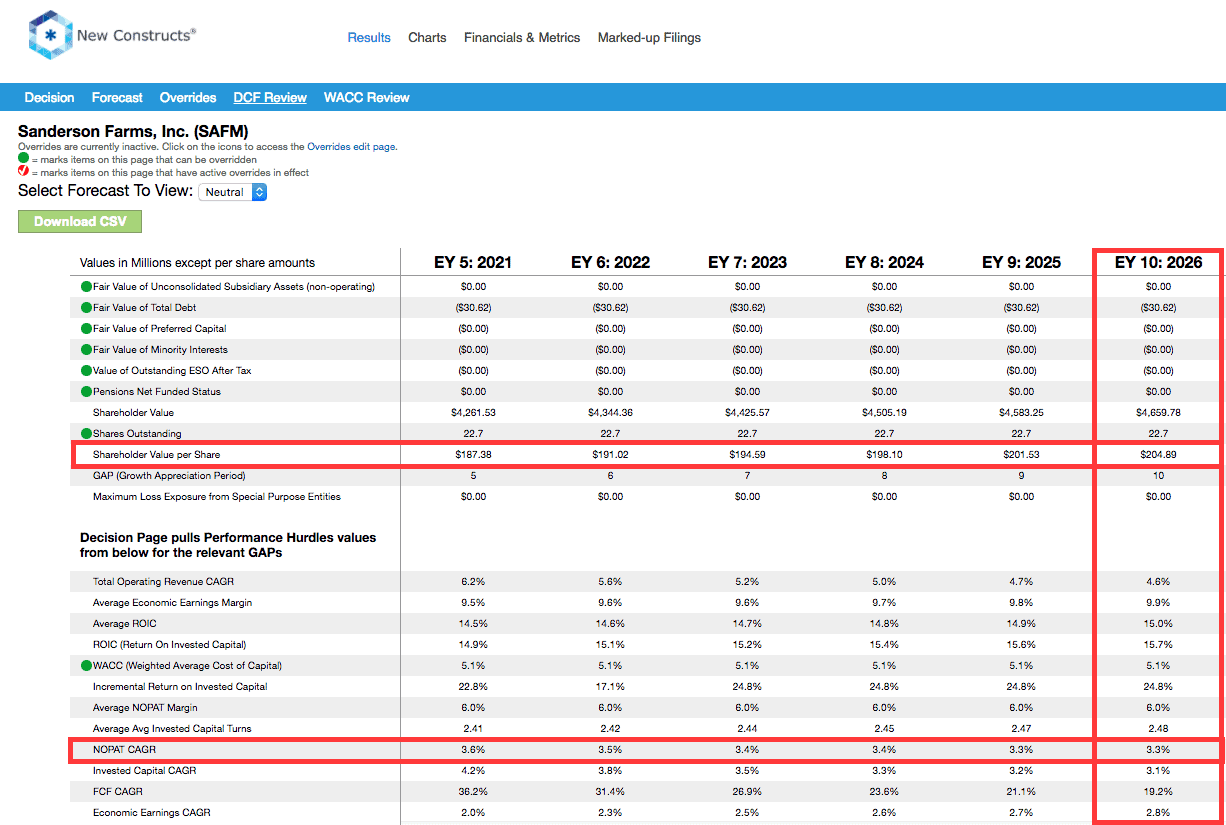Click the EY 6: 2022 column header
The width and height of the screenshot is (1226, 825).
[610, 263]
